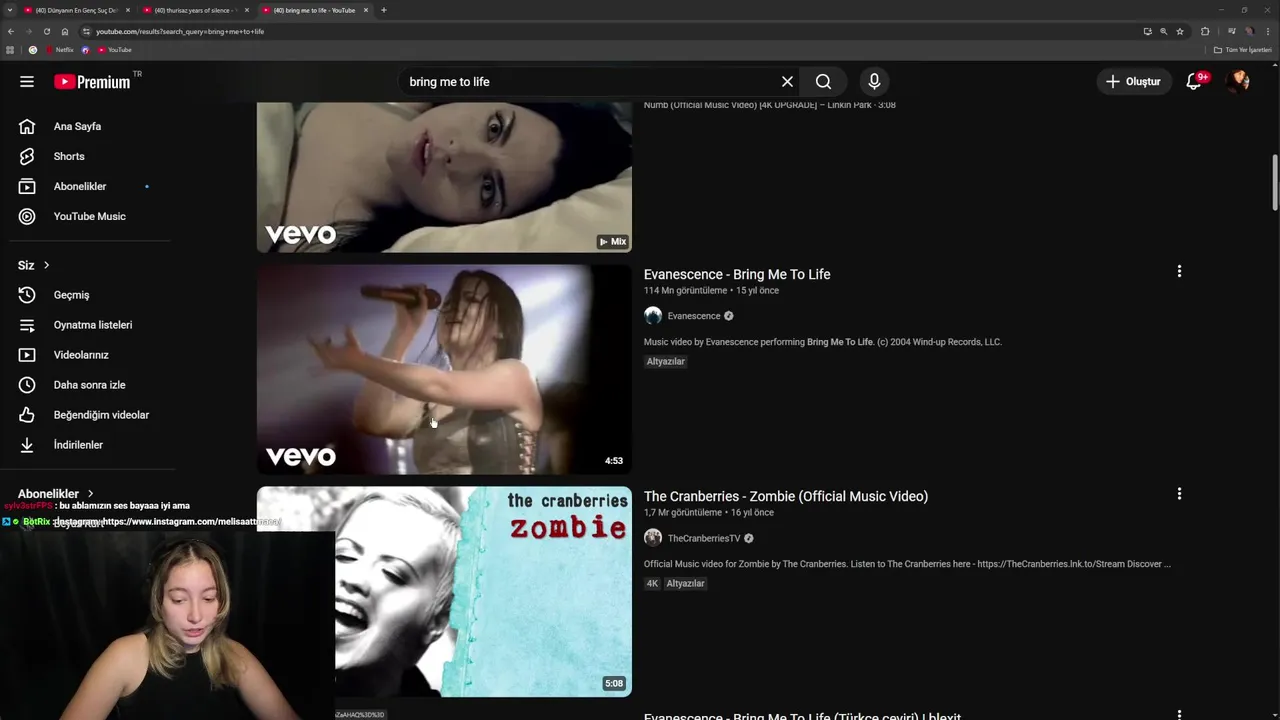This screenshot has height=720, width=1280.
Task: Open the tab search dropdown arrow
Action: [x=10, y=10]
